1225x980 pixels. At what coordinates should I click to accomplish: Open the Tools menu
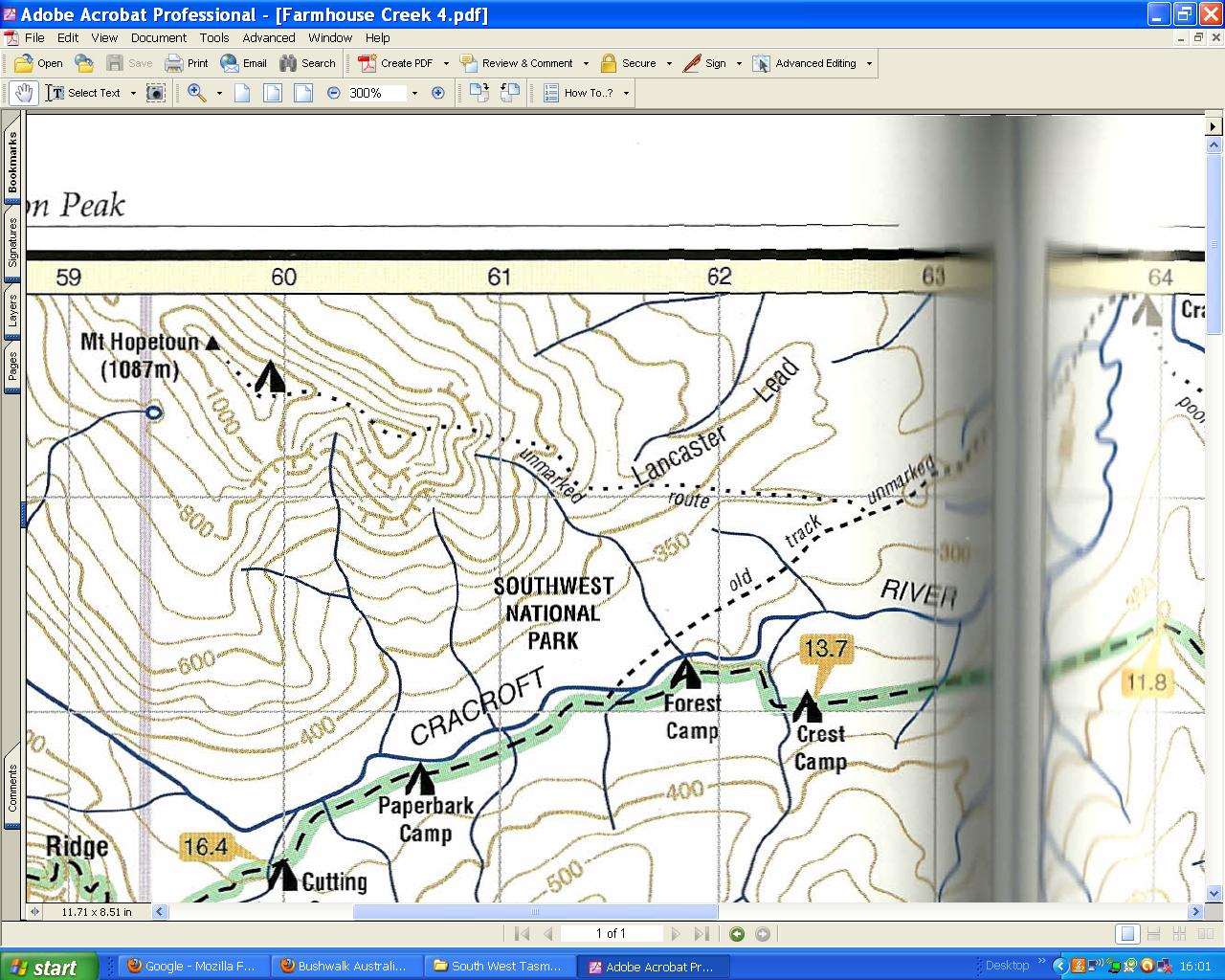(214, 37)
